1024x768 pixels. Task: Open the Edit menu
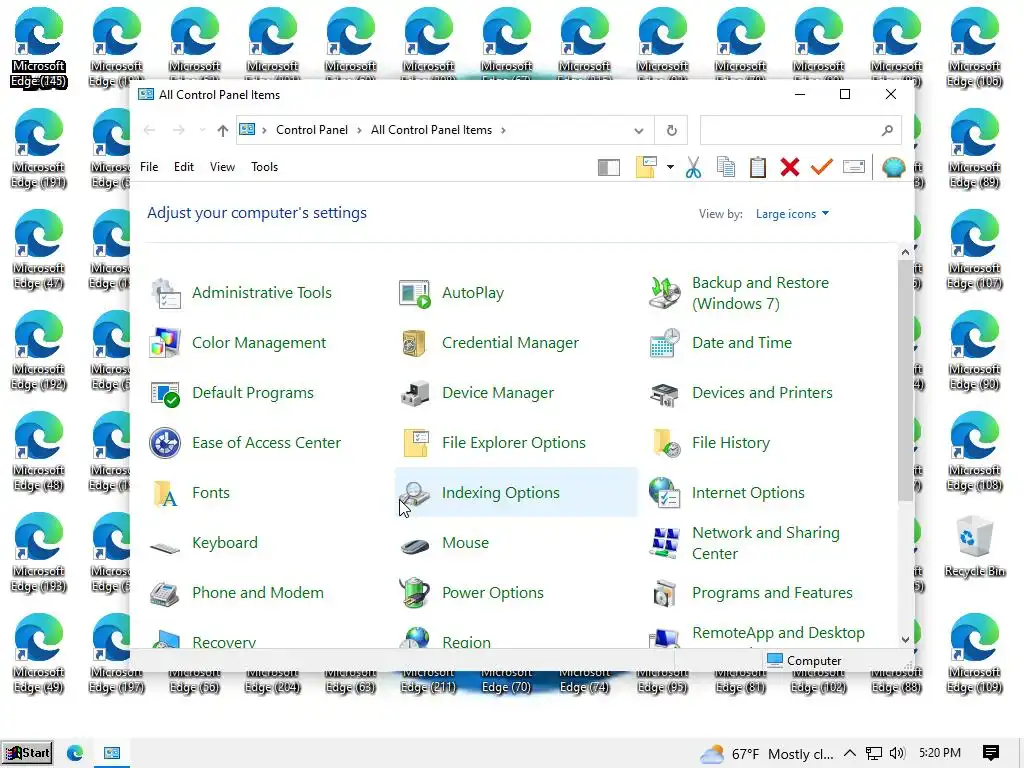(x=184, y=167)
